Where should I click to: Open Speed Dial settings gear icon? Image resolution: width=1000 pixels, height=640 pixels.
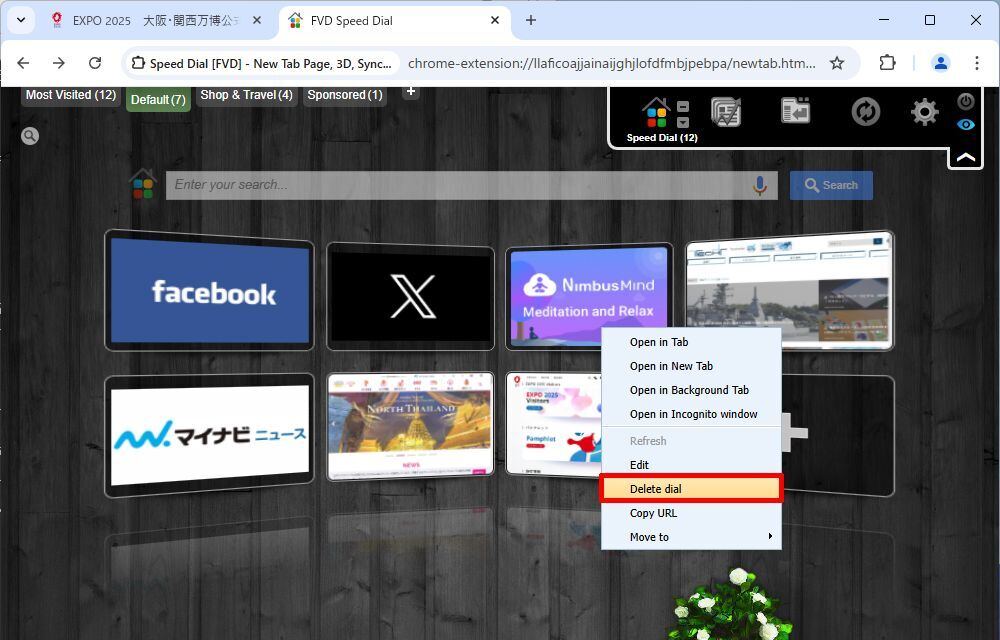[924, 112]
